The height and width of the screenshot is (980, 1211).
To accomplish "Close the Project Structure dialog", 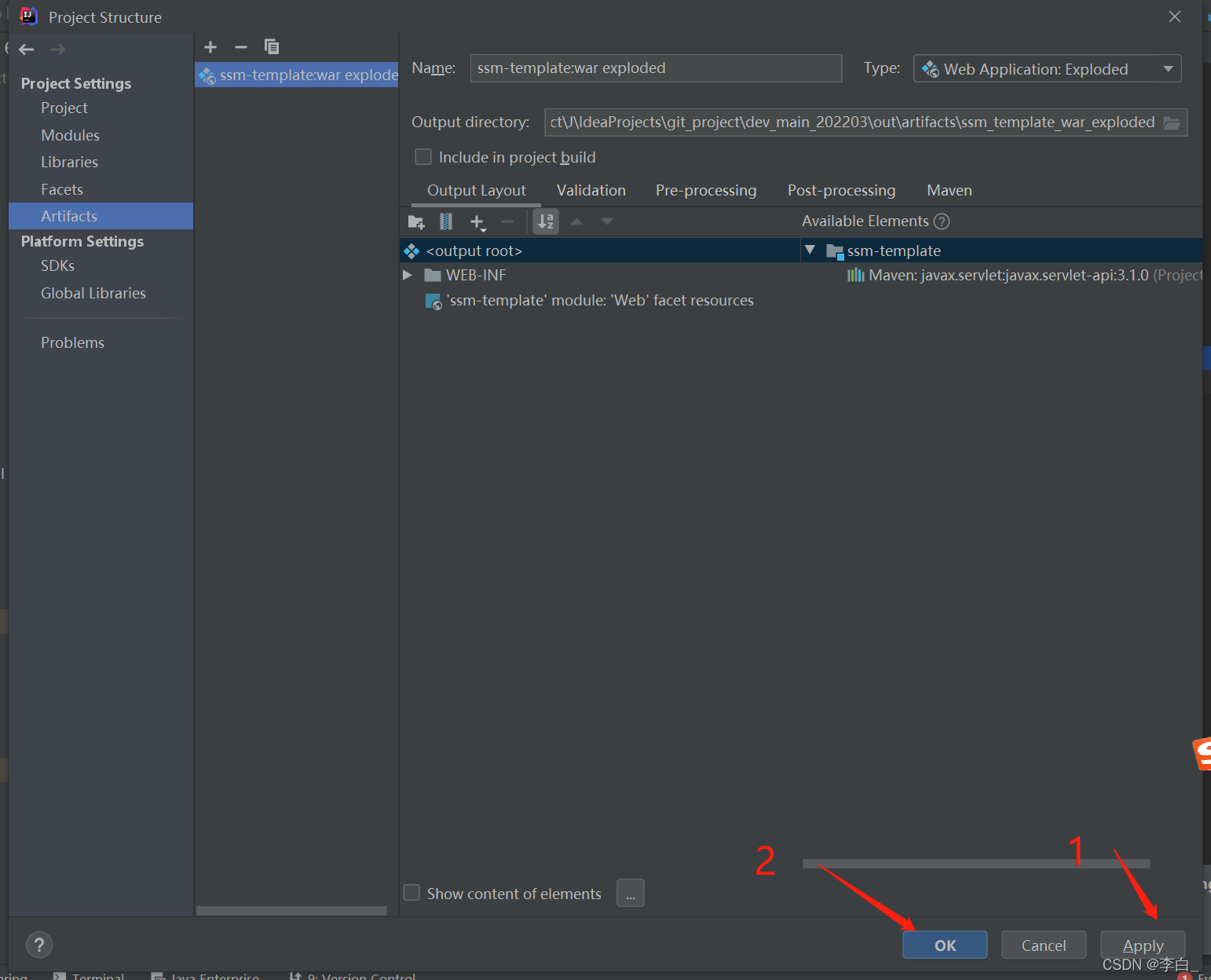I will pos(1175,16).
